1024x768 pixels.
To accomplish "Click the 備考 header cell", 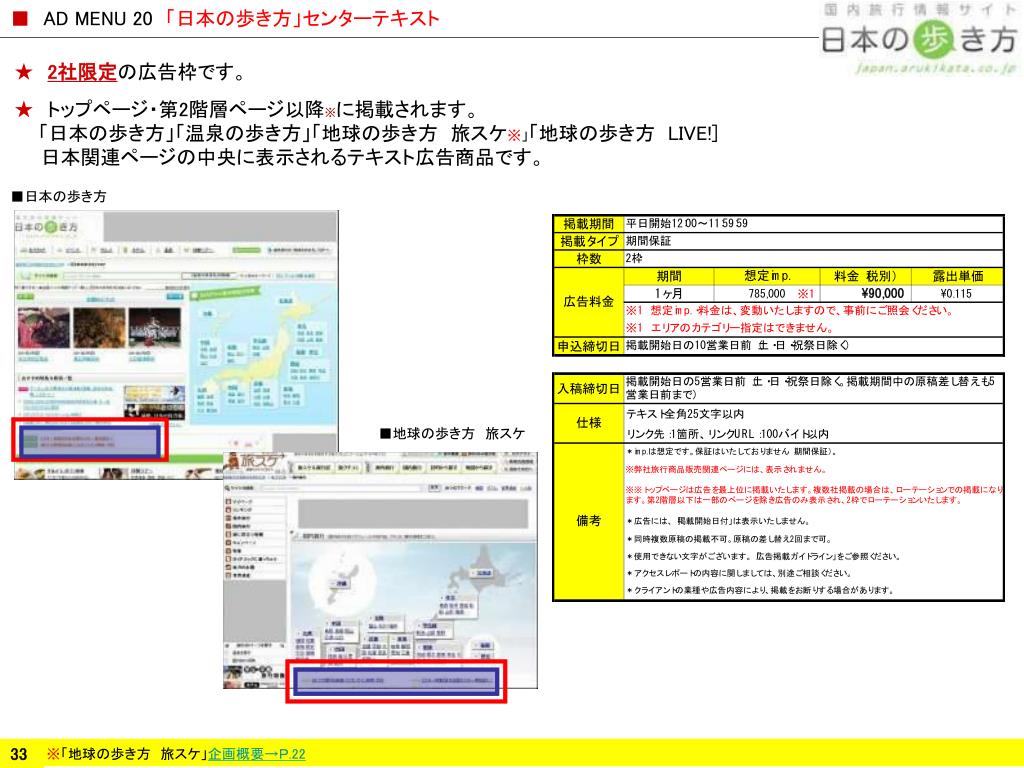I will (x=588, y=521).
